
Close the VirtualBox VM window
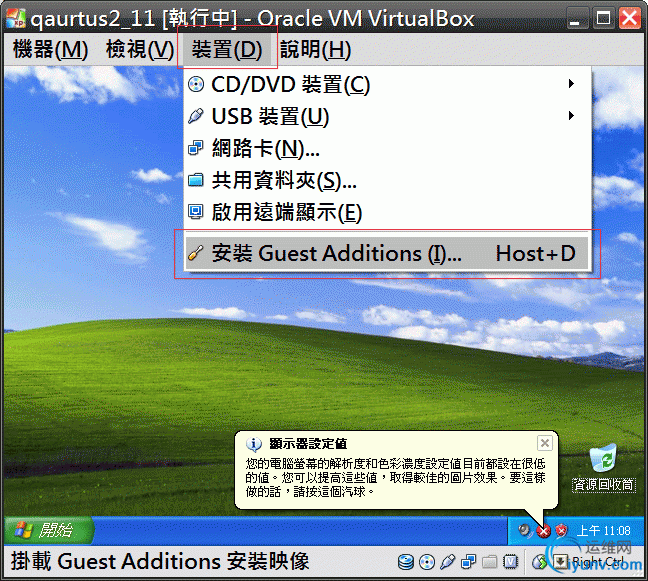point(630,18)
